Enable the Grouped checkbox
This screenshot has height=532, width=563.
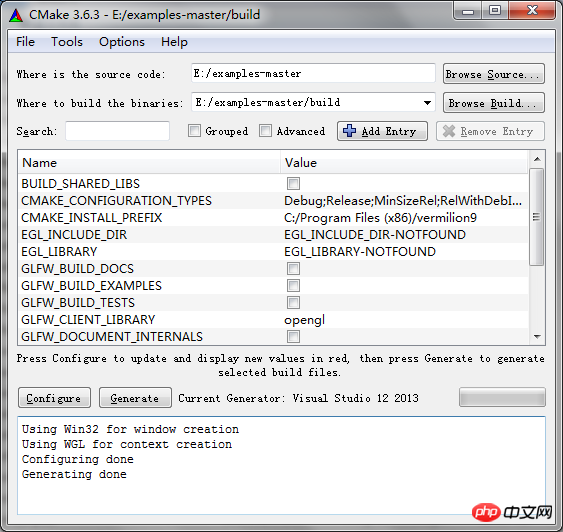194,131
